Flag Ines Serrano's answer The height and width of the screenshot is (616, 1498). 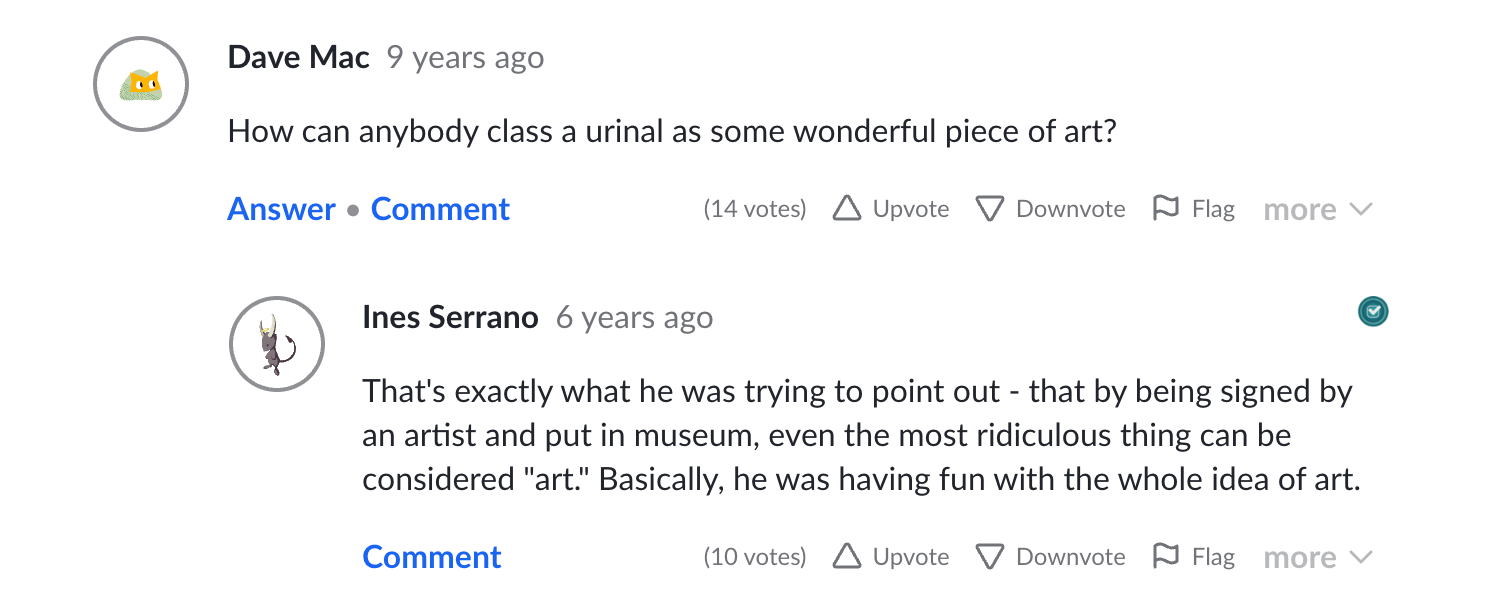pos(1194,557)
